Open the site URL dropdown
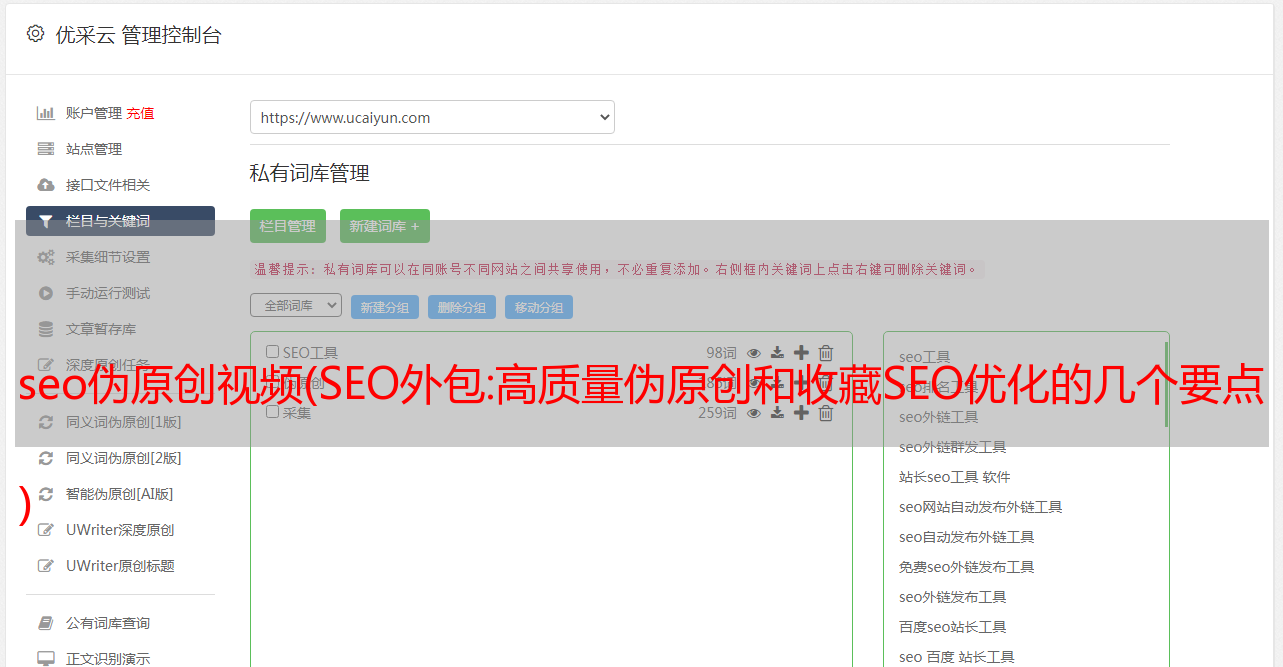This screenshot has width=1283, height=667. (x=432, y=117)
